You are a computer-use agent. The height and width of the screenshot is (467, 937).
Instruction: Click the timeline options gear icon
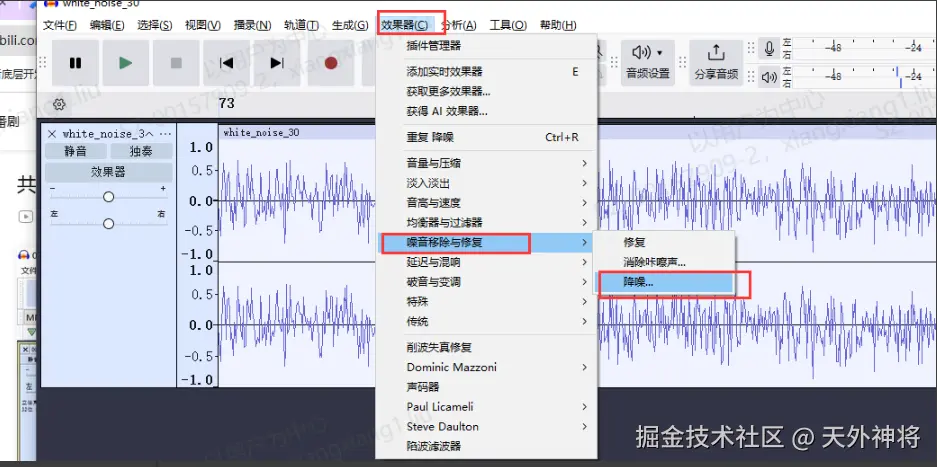tap(59, 104)
